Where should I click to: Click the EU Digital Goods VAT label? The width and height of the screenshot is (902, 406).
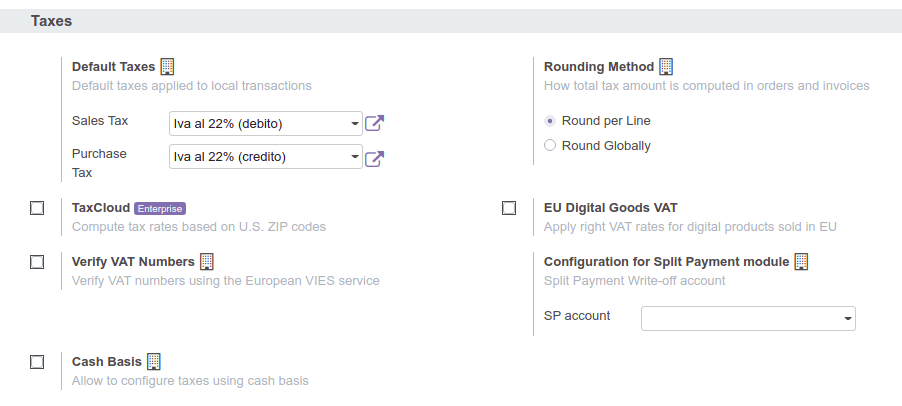610,208
